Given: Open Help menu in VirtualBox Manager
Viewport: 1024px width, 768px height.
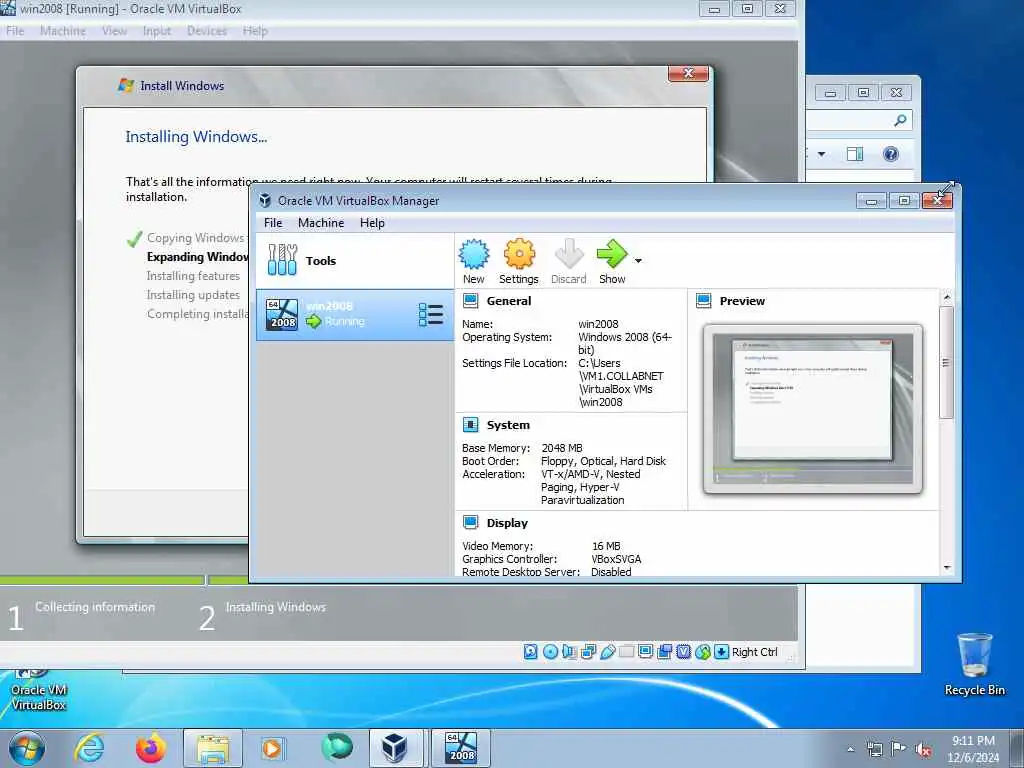Looking at the screenshot, I should 372,223.
